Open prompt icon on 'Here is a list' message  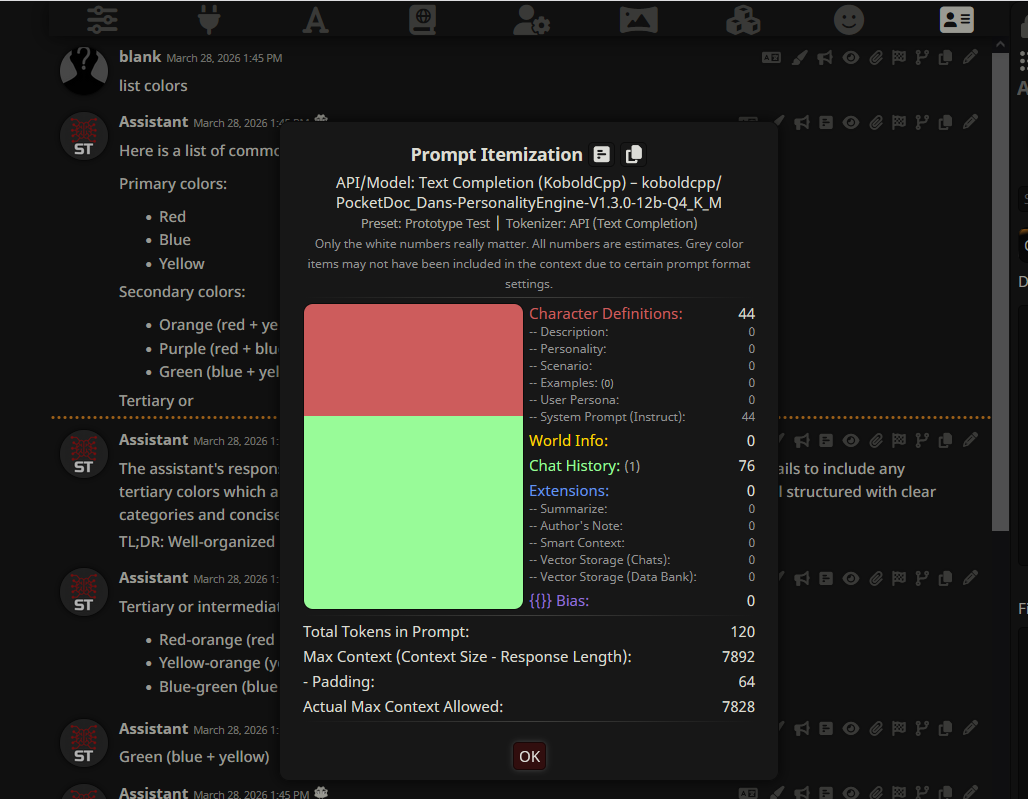[x=826, y=123]
